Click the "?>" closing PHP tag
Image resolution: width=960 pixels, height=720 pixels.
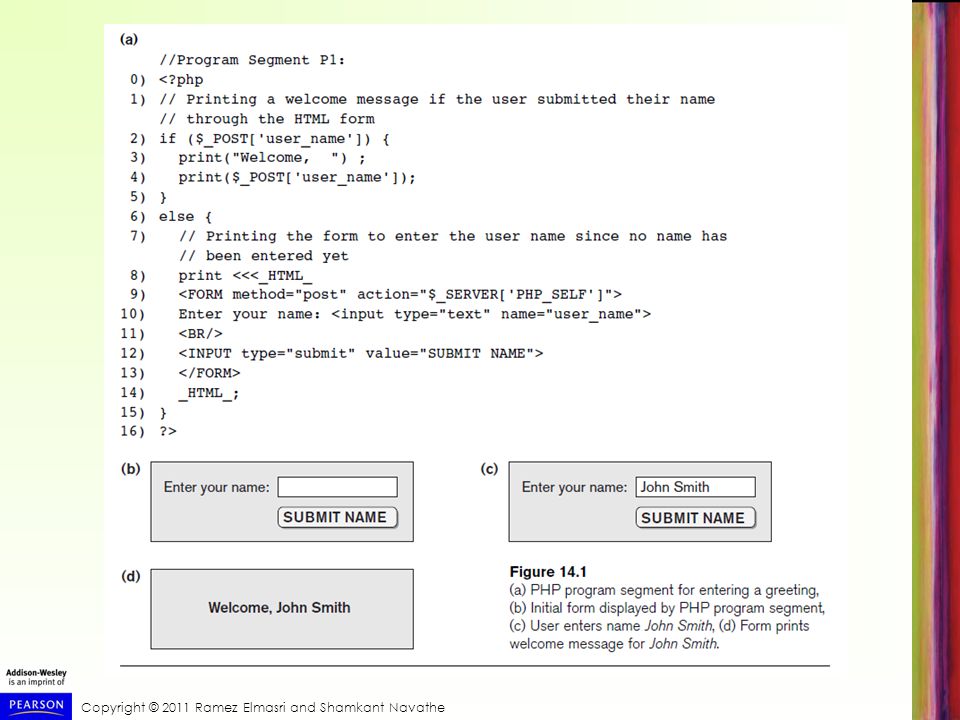click(x=168, y=431)
